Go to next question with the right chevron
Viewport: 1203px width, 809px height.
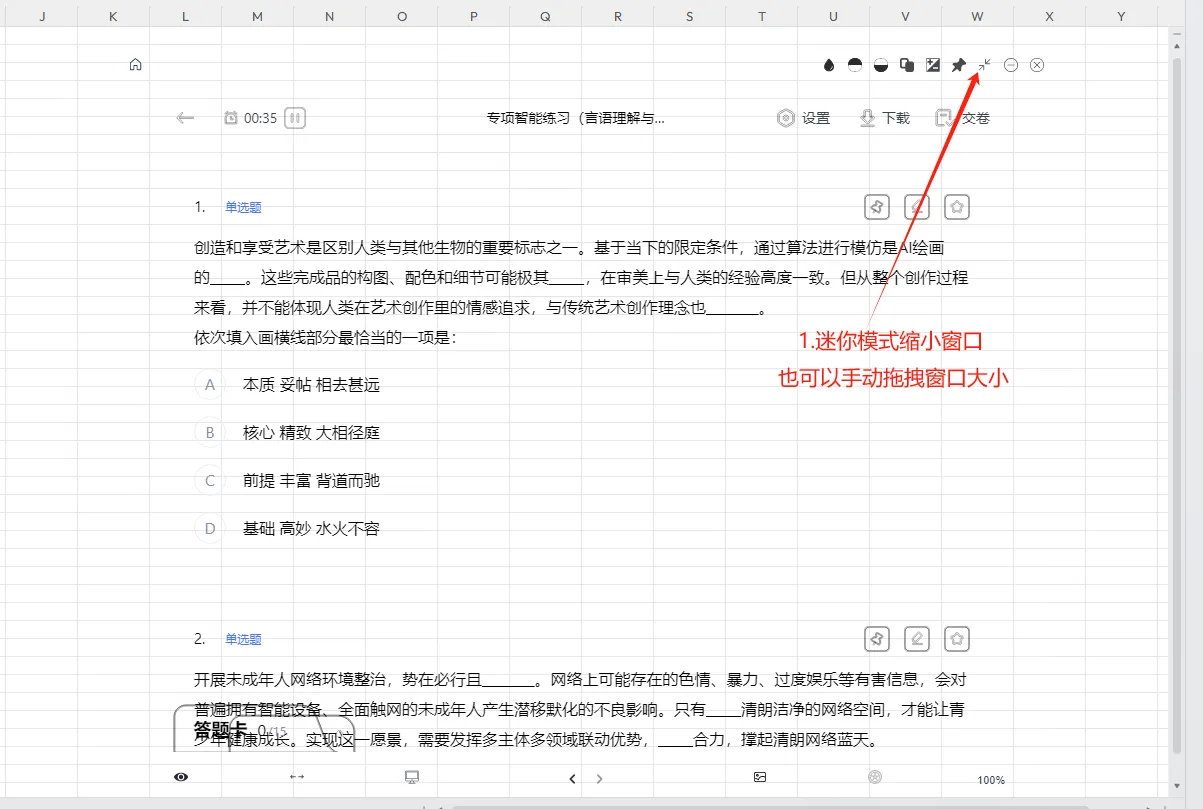600,777
